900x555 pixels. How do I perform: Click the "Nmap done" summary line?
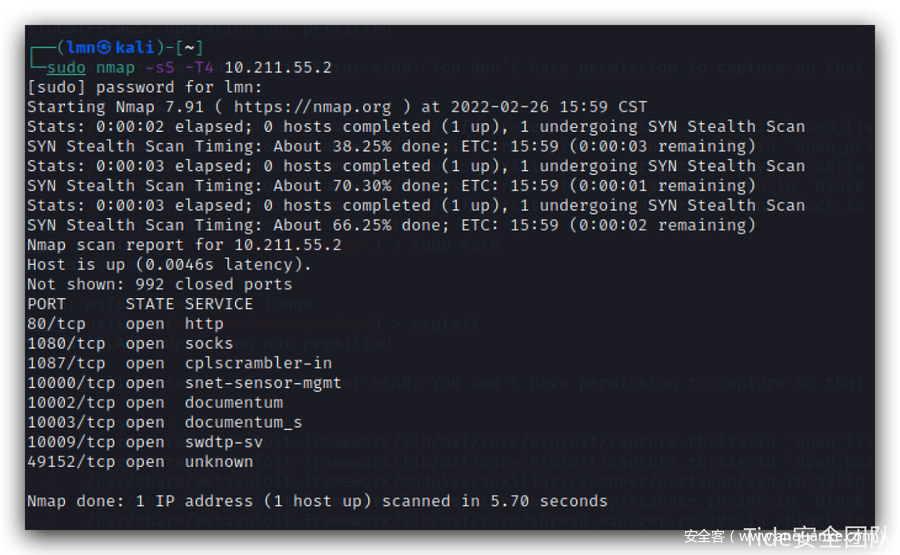(x=317, y=501)
